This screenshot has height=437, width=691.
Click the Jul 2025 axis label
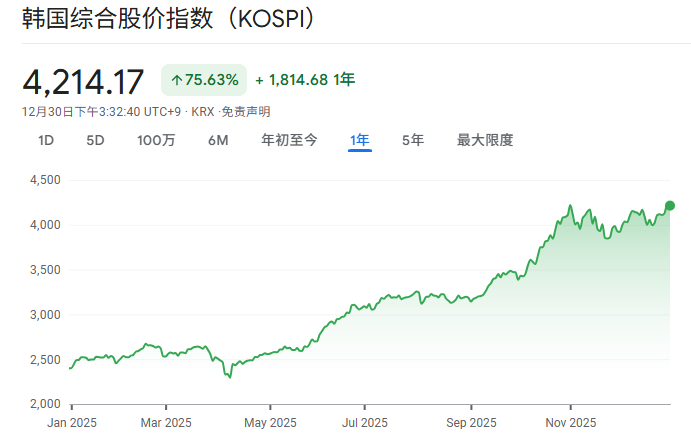[365, 423]
